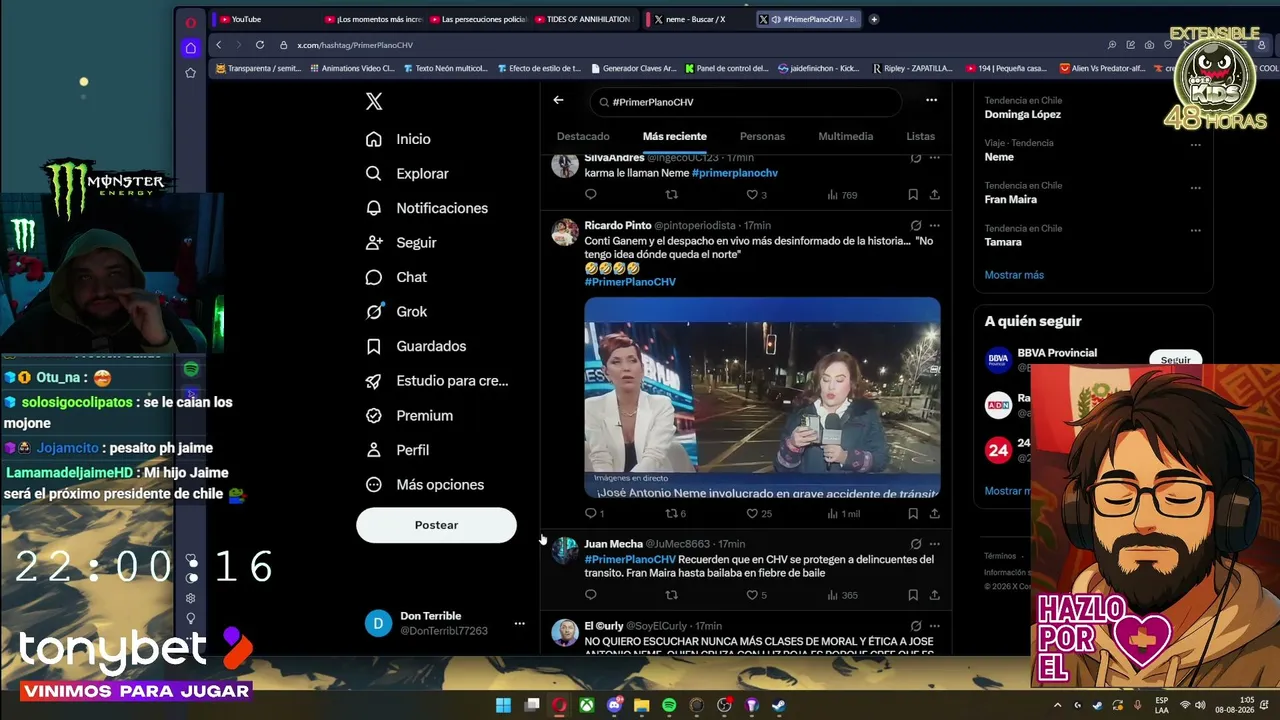Open Grok from the X sidebar

click(x=396, y=311)
